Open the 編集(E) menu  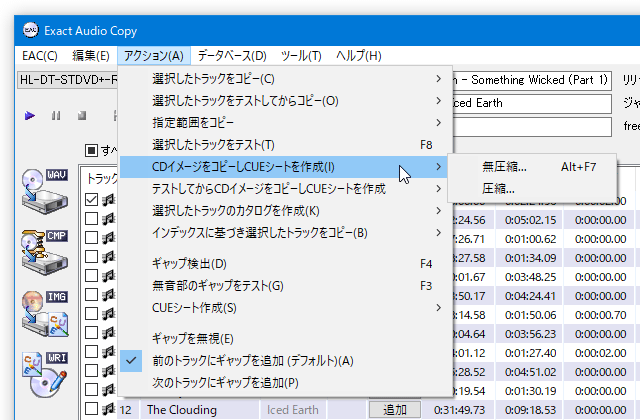91,56
